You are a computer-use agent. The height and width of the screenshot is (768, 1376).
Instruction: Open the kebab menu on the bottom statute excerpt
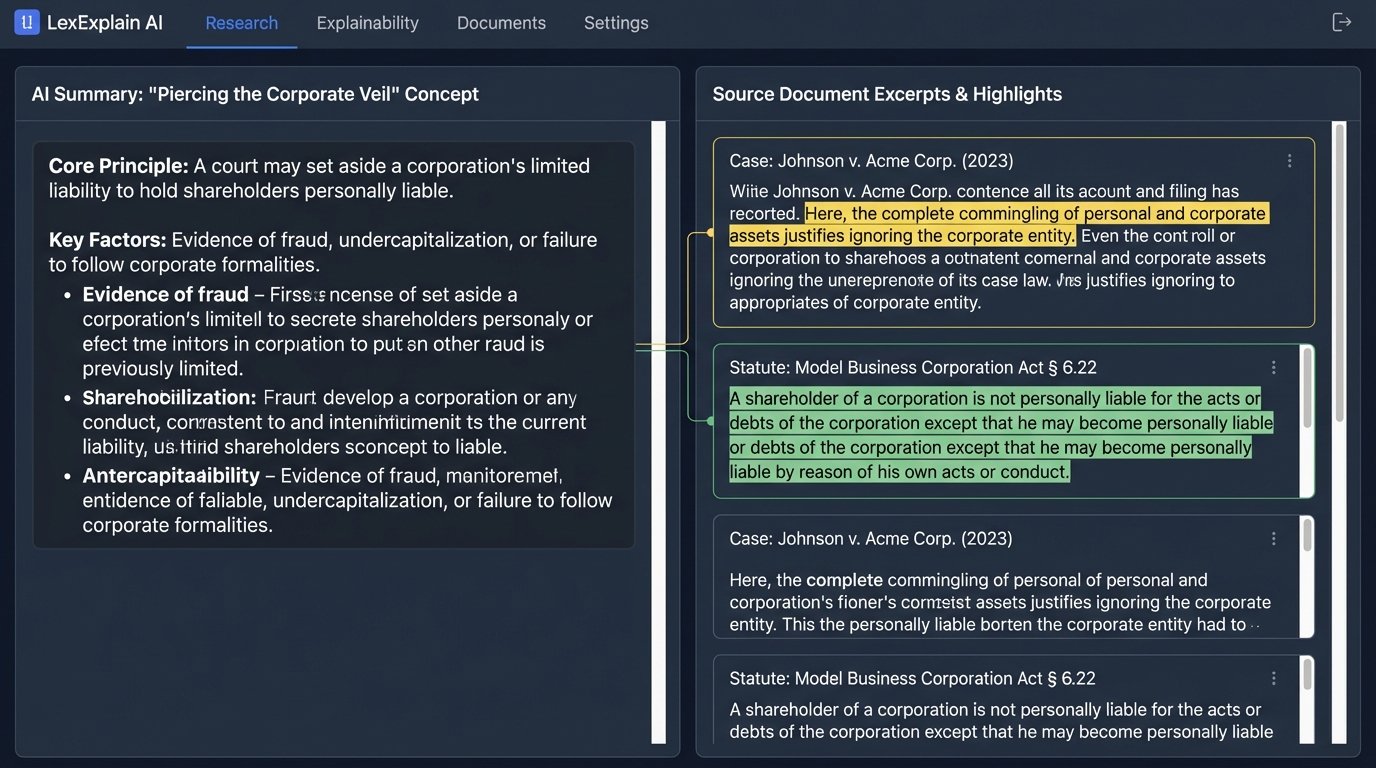(x=1274, y=678)
